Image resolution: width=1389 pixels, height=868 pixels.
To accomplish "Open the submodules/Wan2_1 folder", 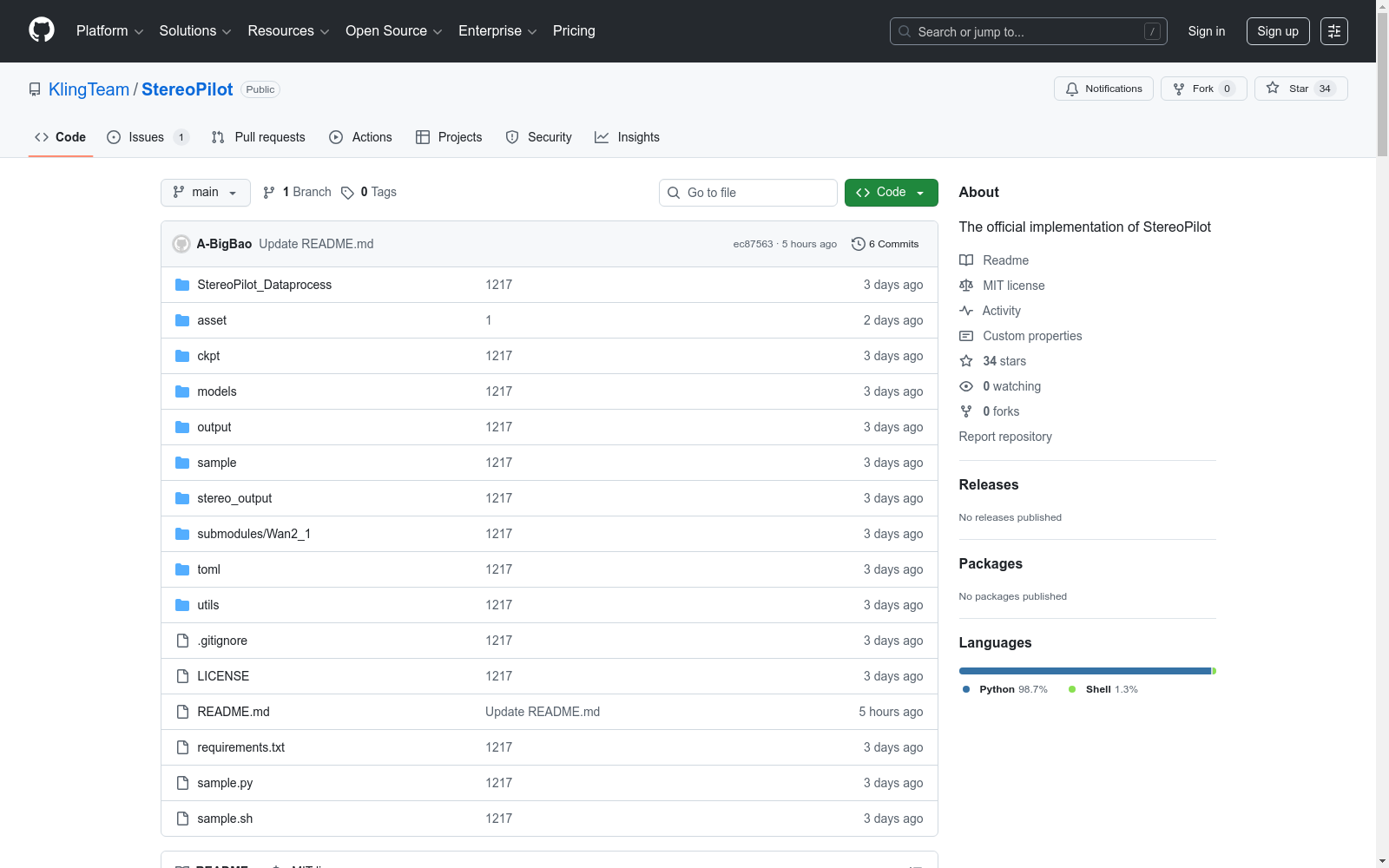I will point(253,534).
